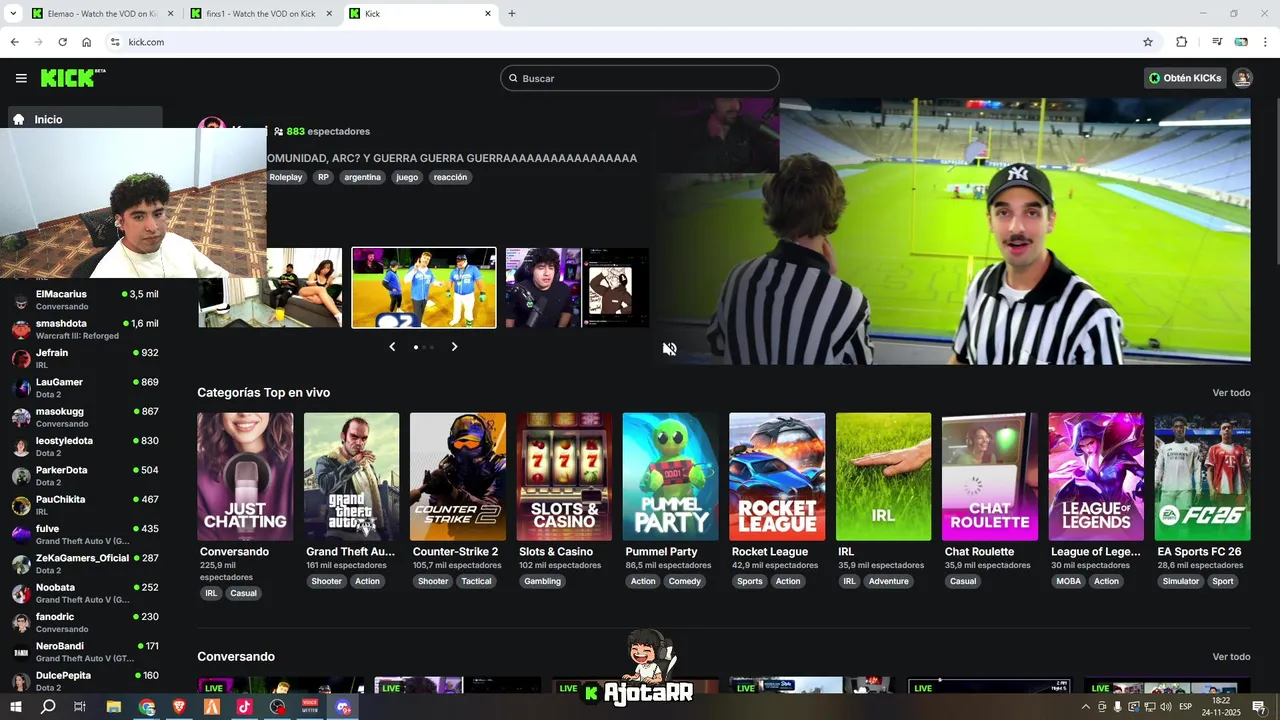The image size is (1280, 720).
Task: Select Inicio in the sidebar
Action: coord(85,119)
